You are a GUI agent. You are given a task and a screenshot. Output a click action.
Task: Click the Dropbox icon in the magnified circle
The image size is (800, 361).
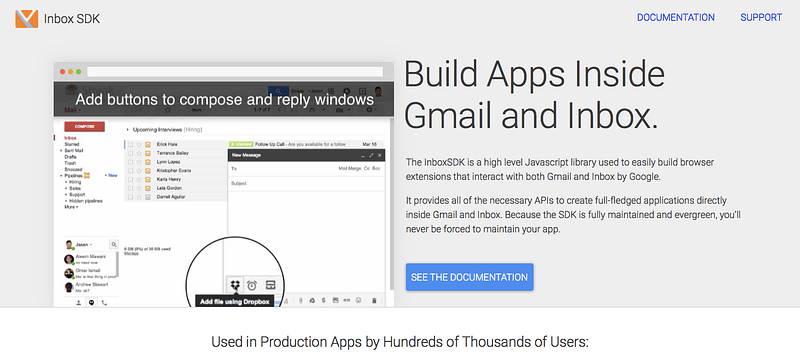(235, 285)
